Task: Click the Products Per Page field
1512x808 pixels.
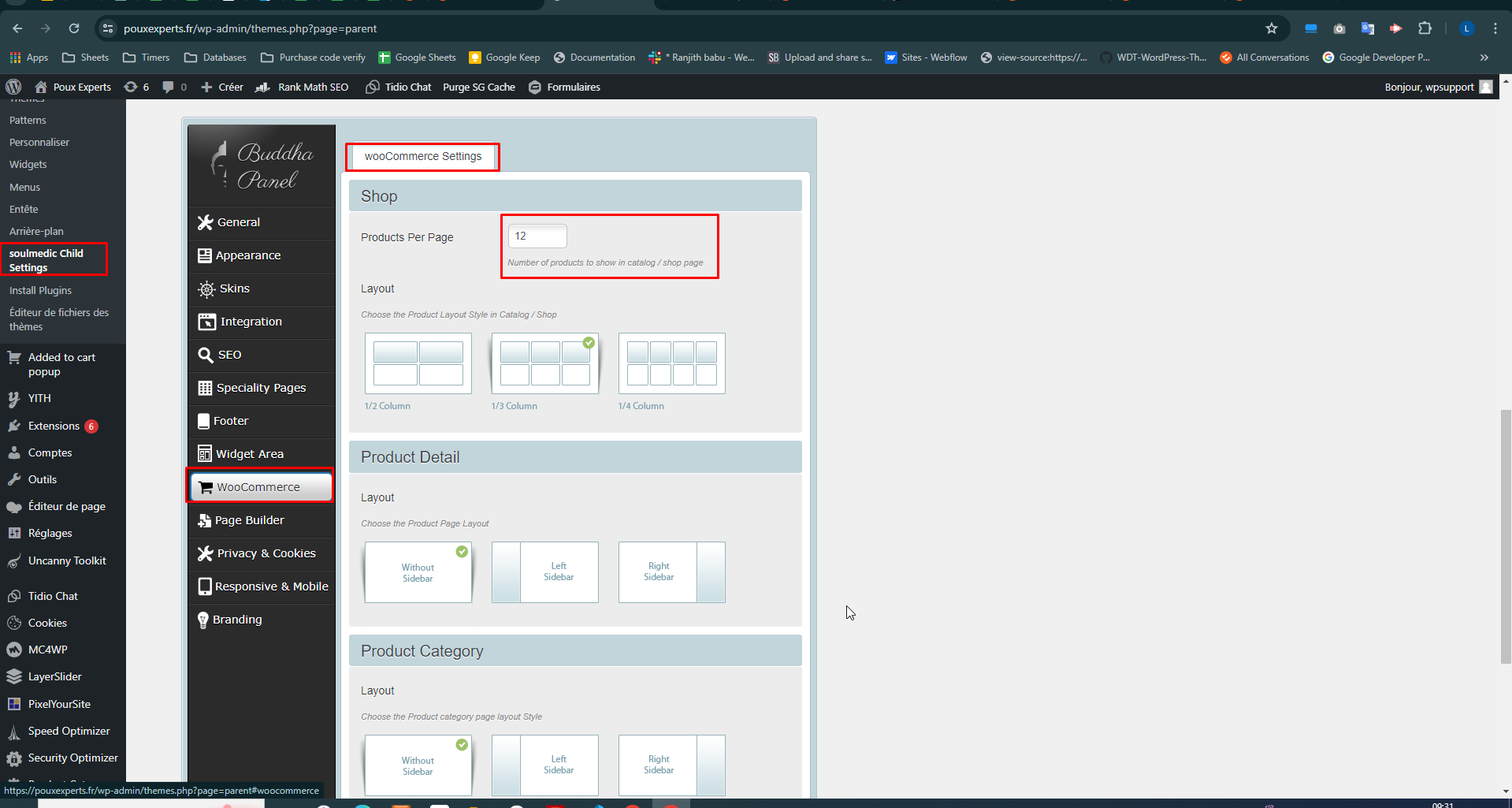Action: tap(537, 236)
